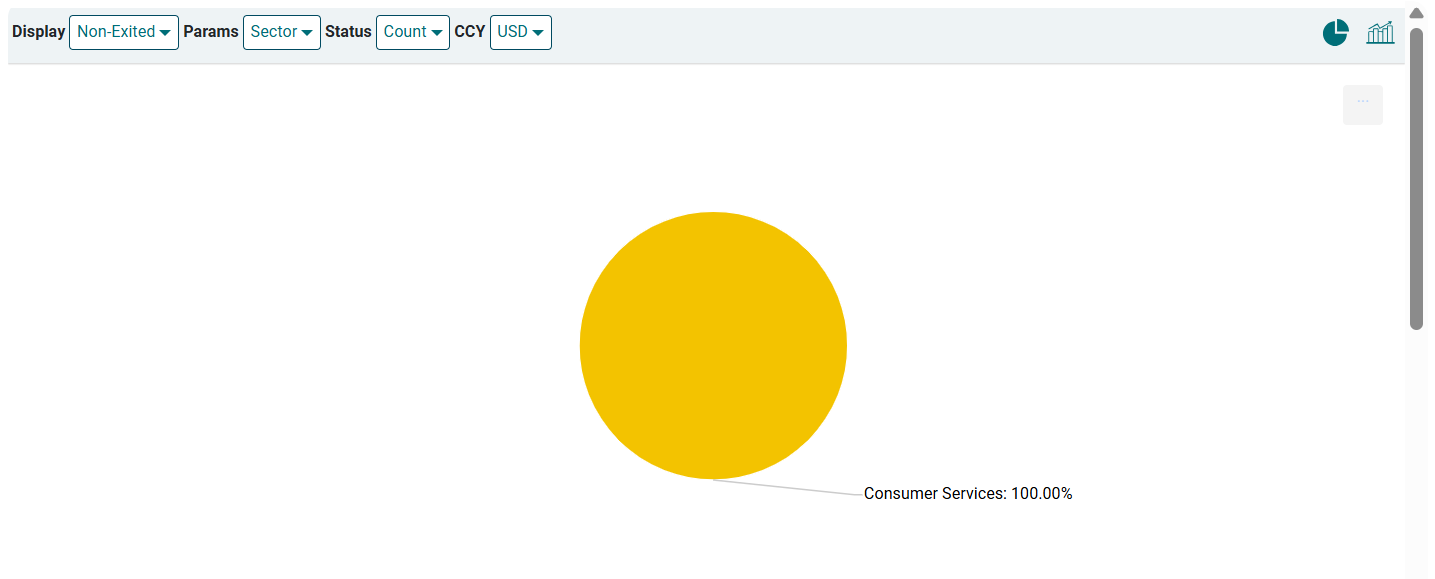Click the caret arrow beside Sector
The height and width of the screenshot is (579, 1435).
pyautogui.click(x=307, y=33)
